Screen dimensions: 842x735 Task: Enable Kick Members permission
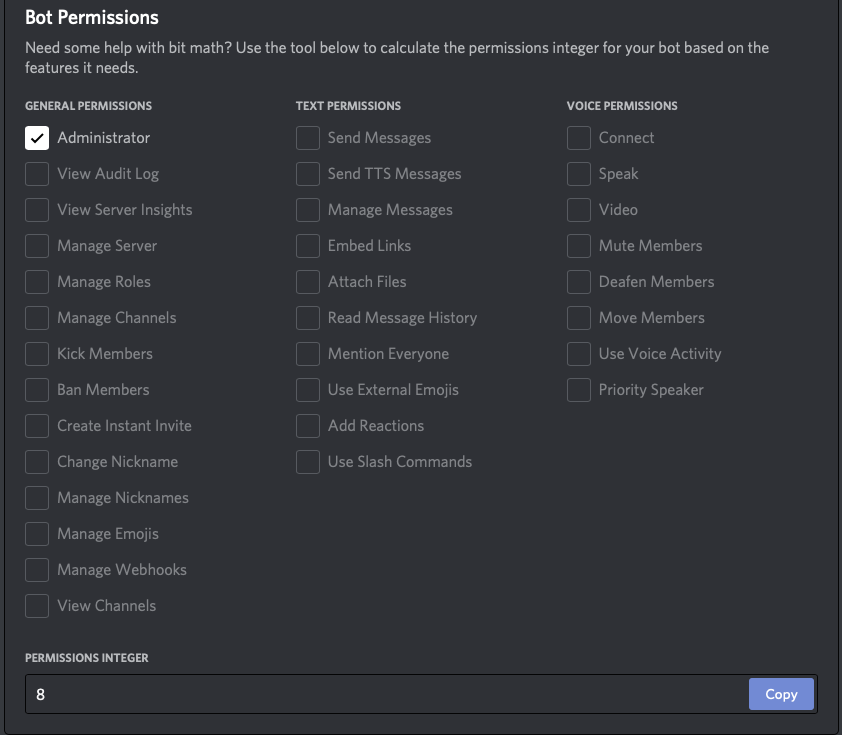click(37, 354)
